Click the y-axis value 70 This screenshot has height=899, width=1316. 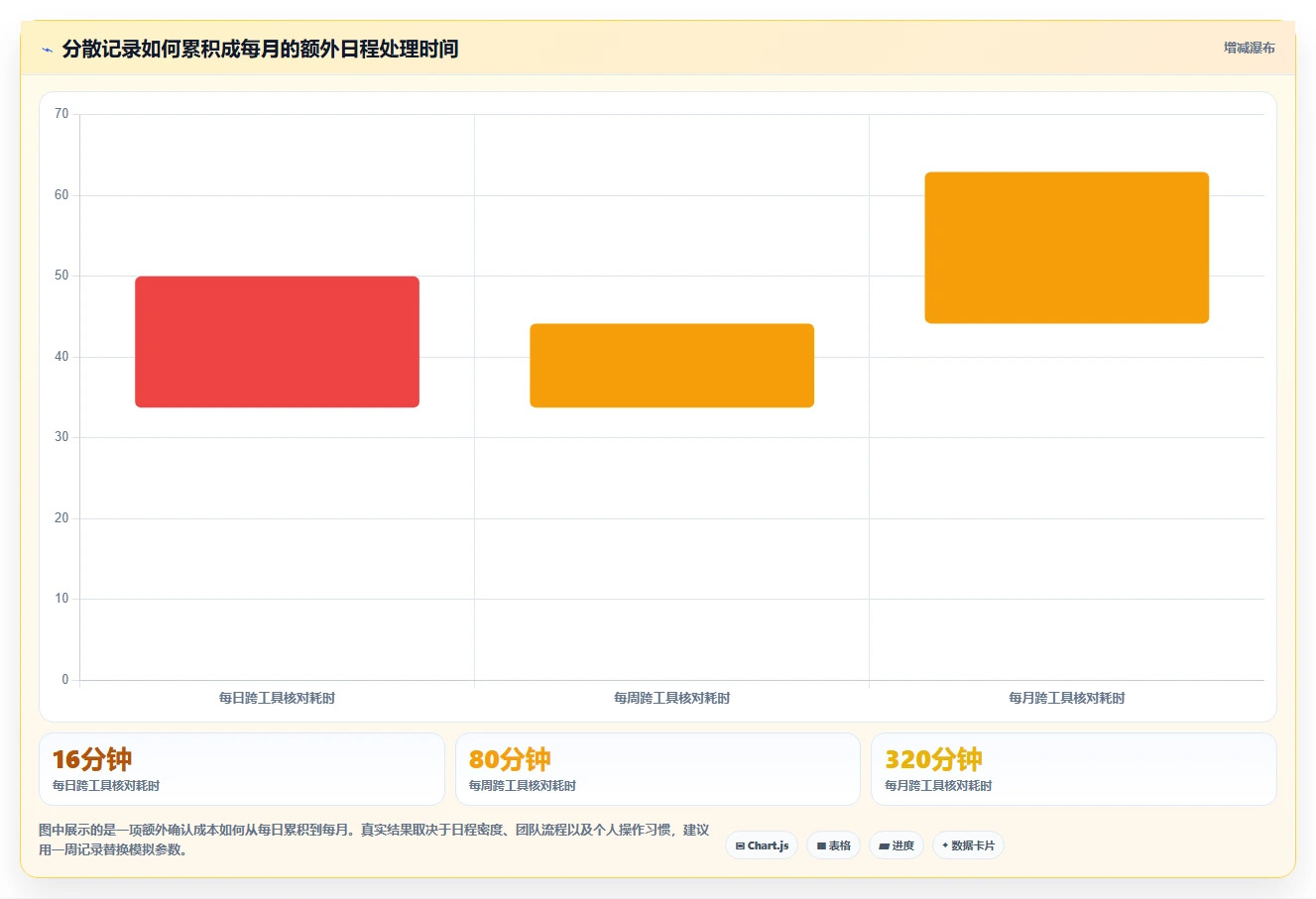(x=61, y=114)
